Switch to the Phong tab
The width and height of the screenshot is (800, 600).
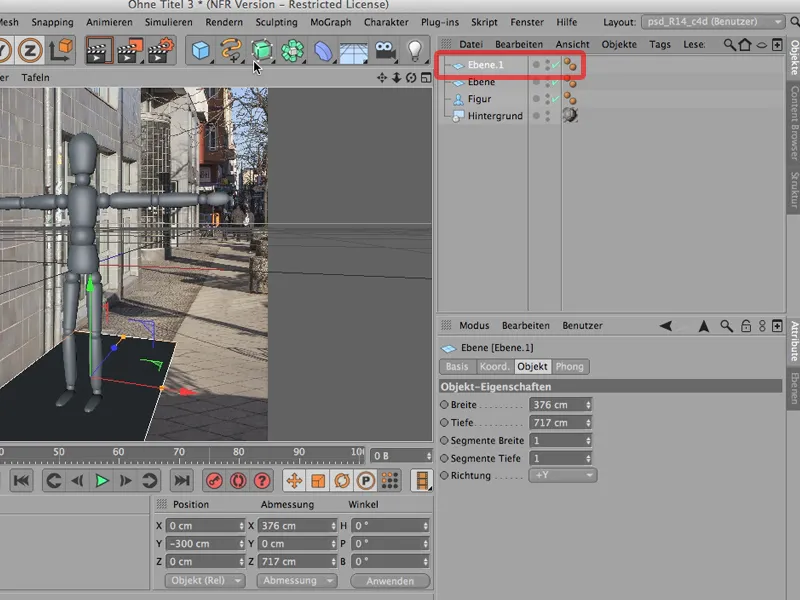[x=569, y=366]
